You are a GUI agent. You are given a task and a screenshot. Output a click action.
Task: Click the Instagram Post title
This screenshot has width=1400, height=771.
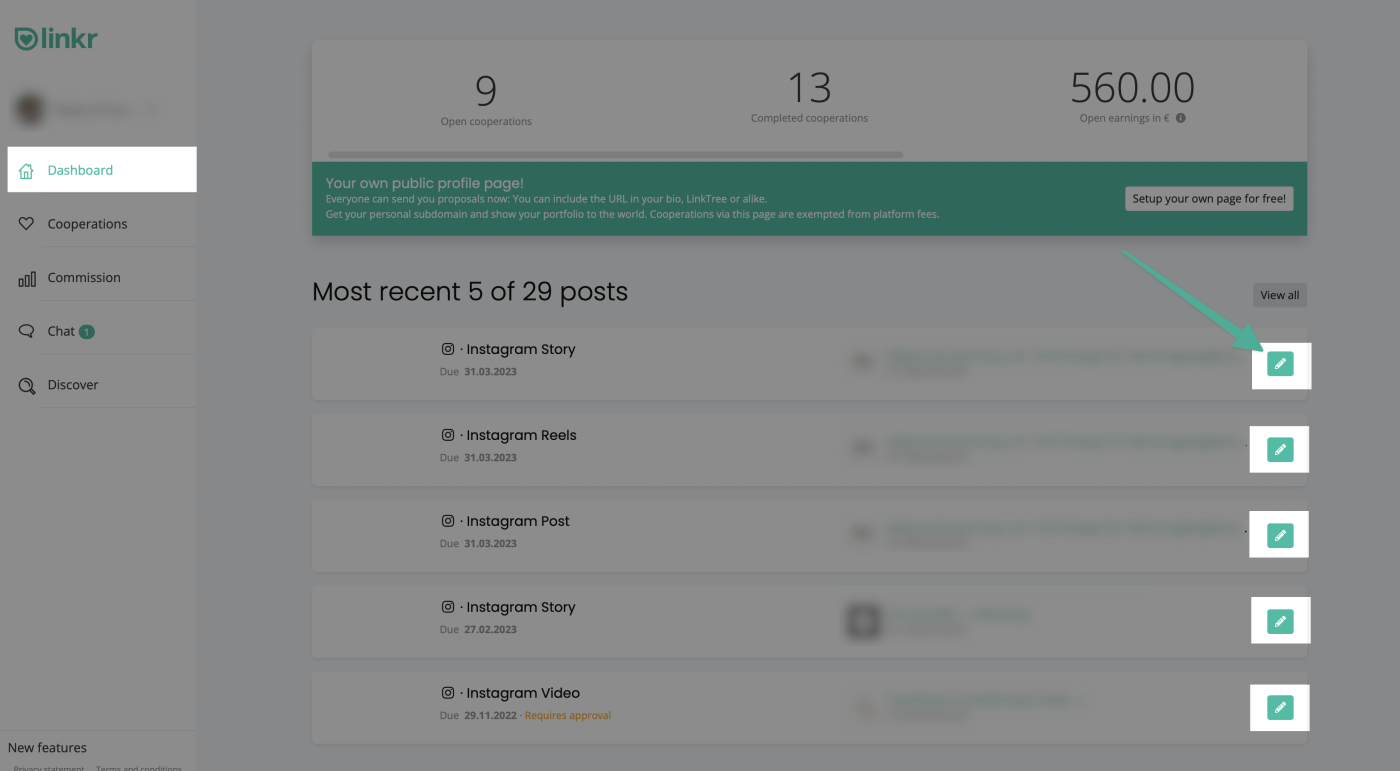518,521
